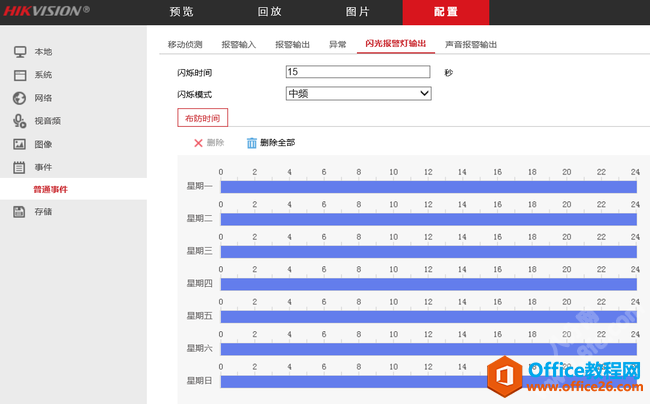Viewport: 650px width, 404px height.
Task: Switch to the 移动侦测 tab
Action: (185, 45)
